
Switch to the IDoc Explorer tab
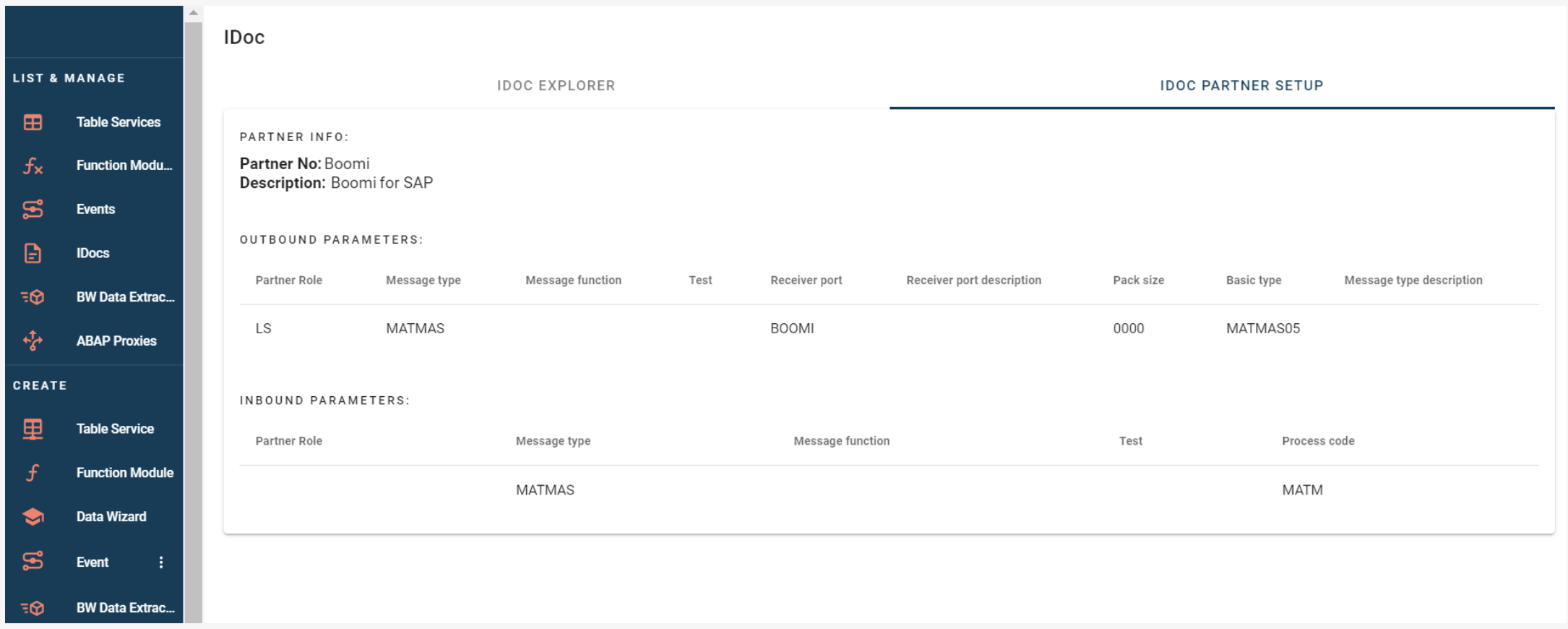[556, 86]
